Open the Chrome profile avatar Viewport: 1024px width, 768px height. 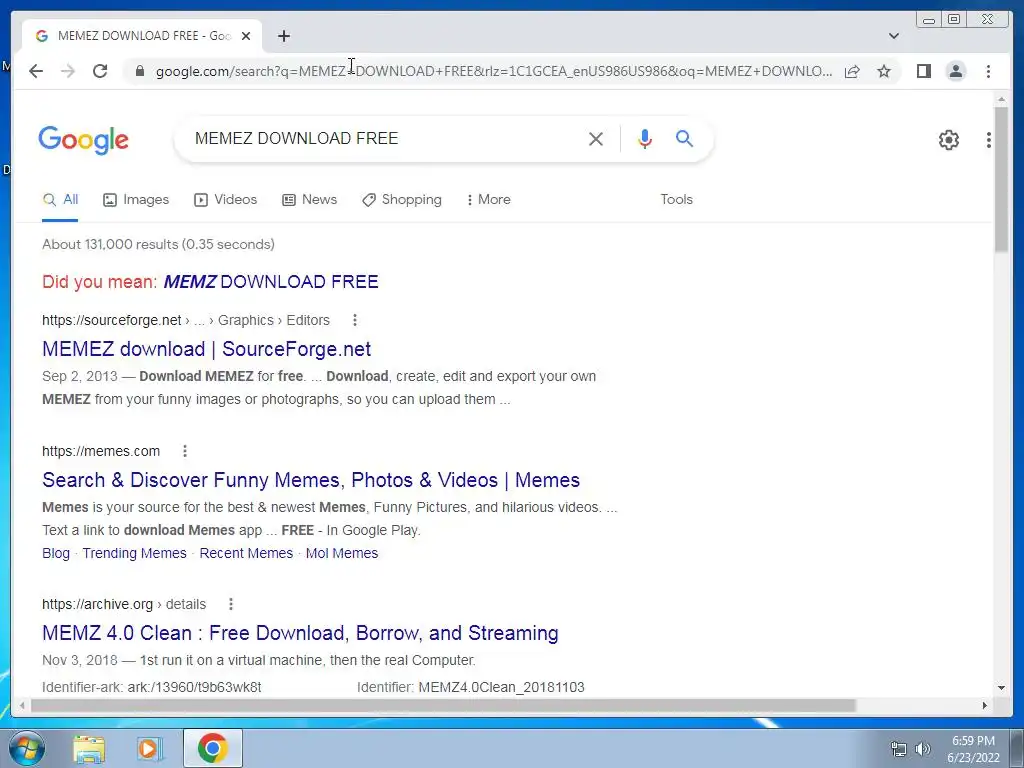(955, 71)
